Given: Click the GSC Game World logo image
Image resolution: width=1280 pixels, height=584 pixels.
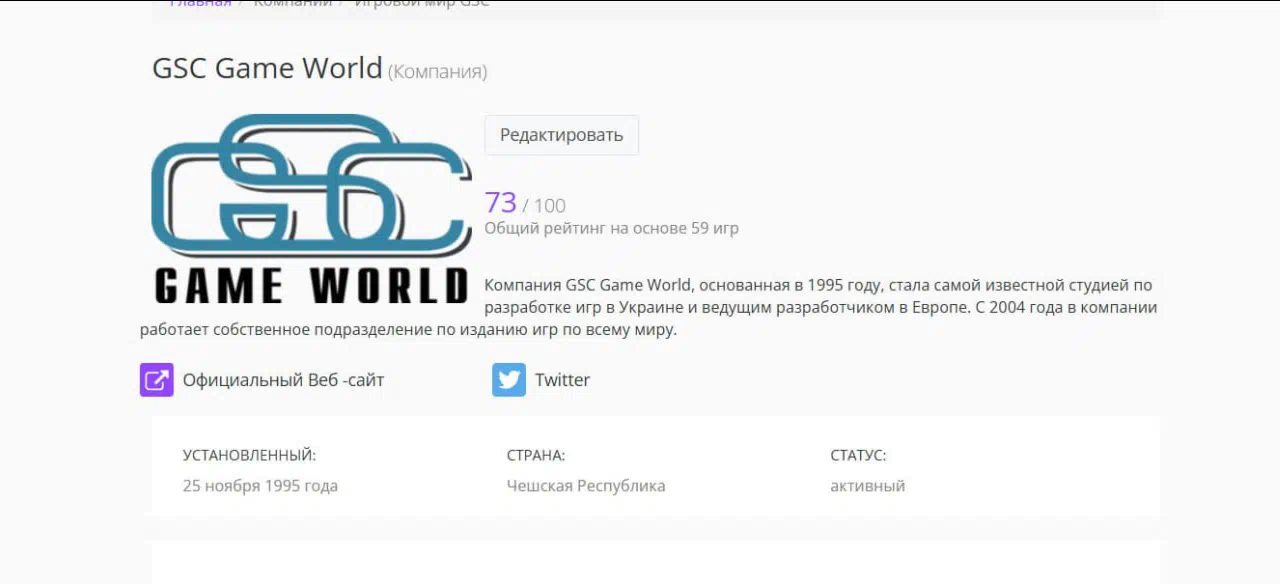Looking at the screenshot, I should click(x=311, y=209).
